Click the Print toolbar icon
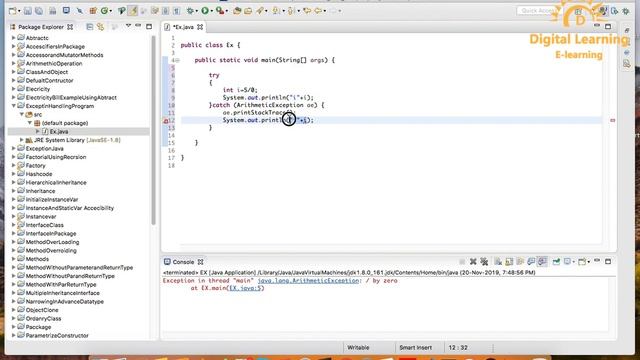 click(53, 11)
